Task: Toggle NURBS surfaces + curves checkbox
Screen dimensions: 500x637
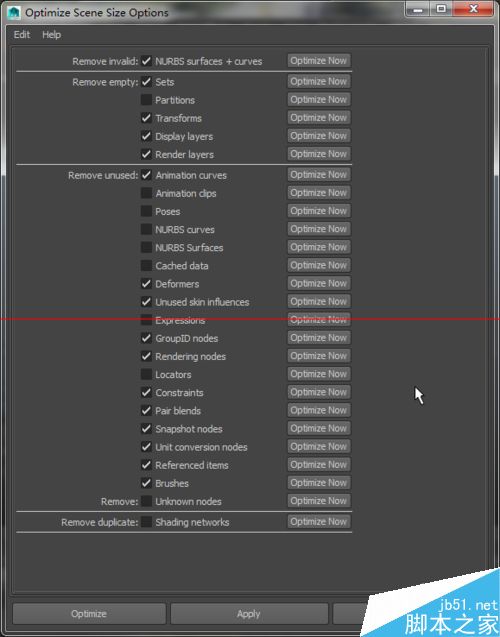Action: point(146,61)
